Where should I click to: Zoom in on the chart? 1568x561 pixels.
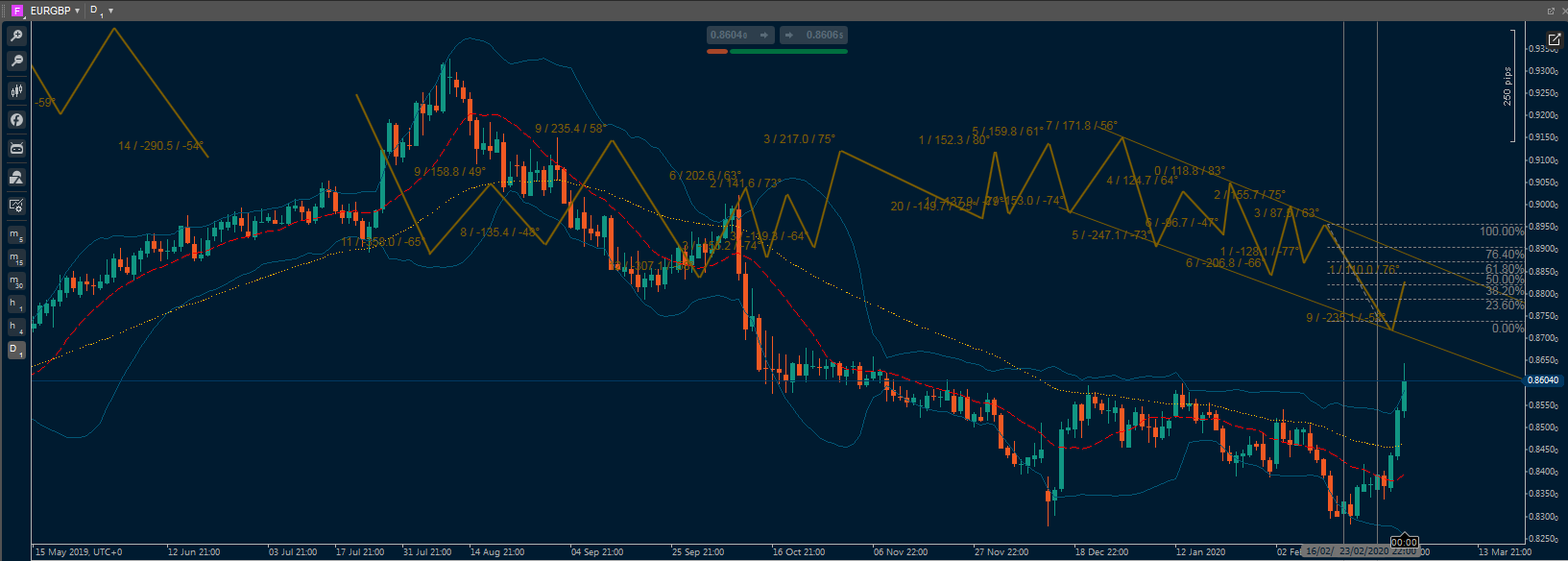click(x=16, y=37)
